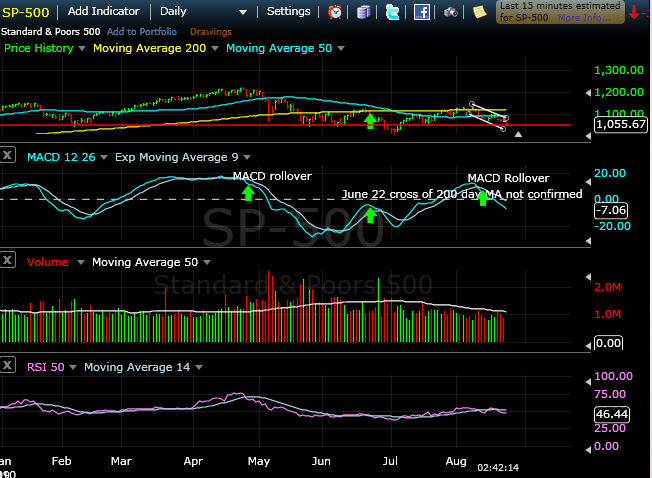
Task: Click the stacked pages icon in toolbar
Action: pos(363,12)
